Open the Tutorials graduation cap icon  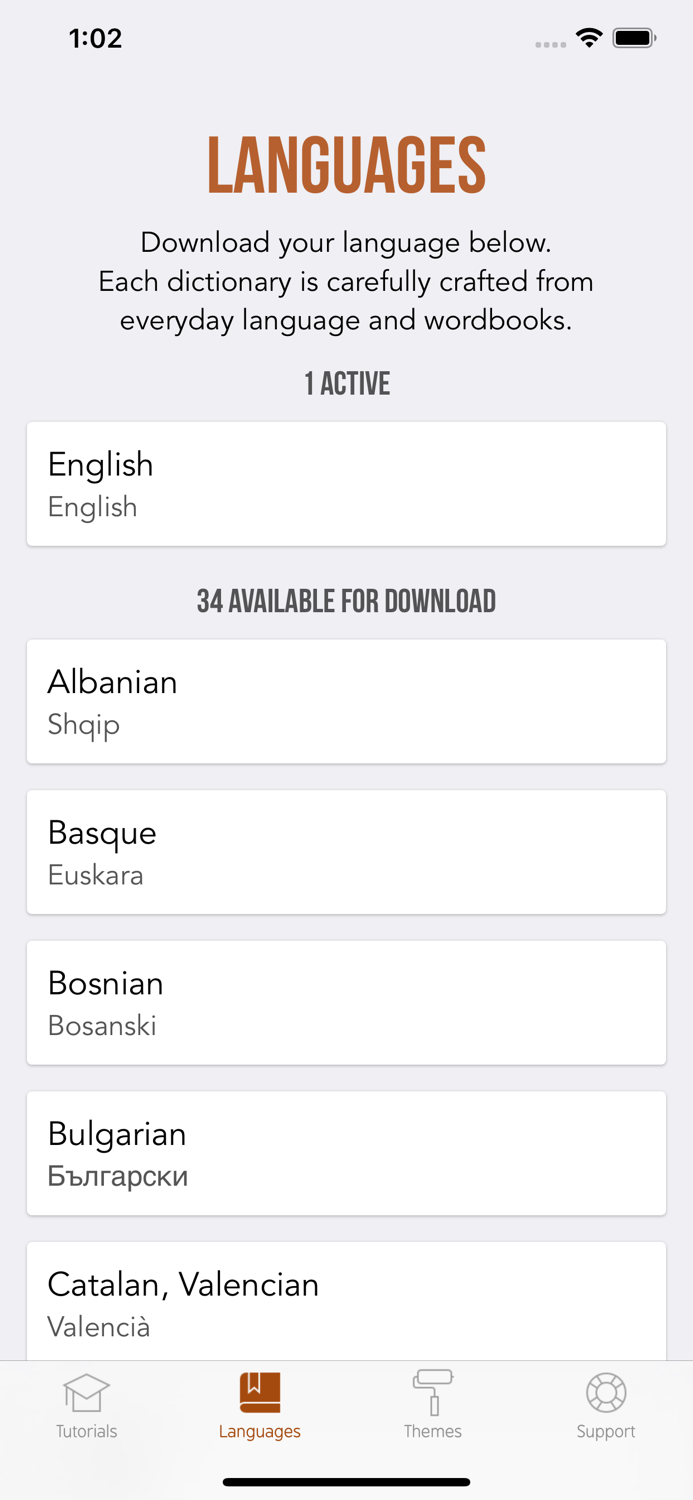[86, 1392]
